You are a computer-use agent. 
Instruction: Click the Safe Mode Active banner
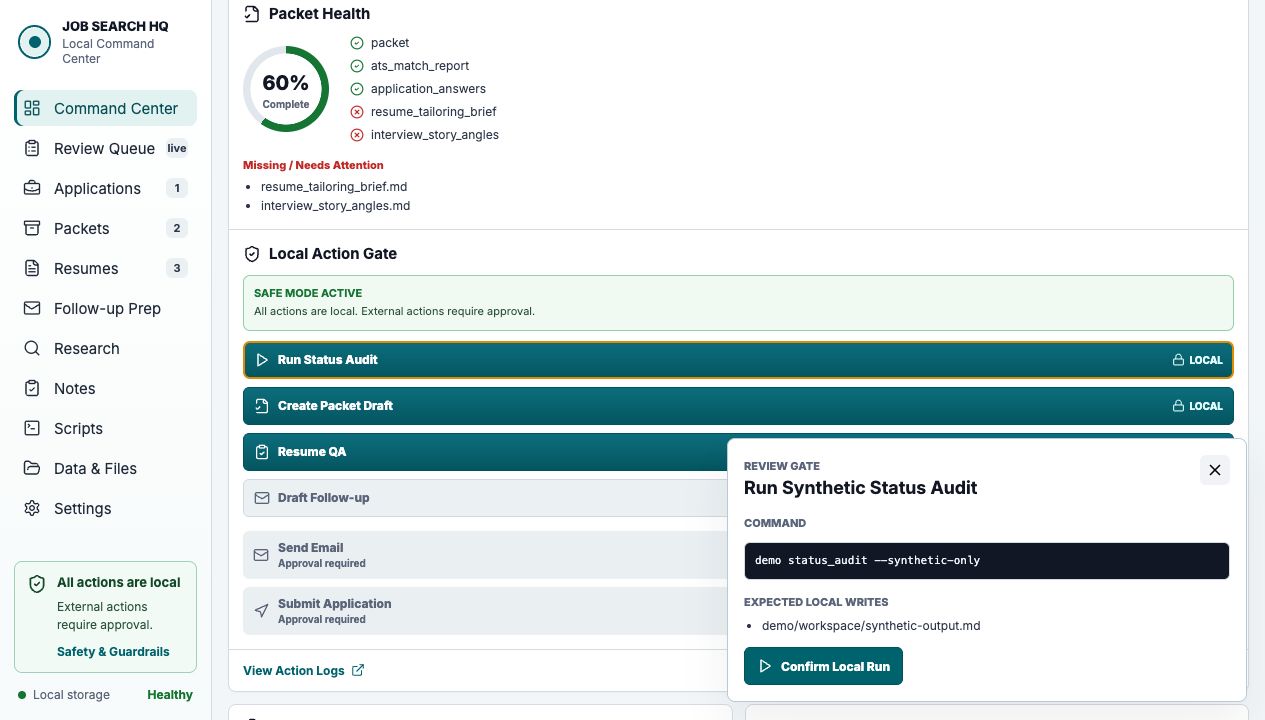pos(738,303)
